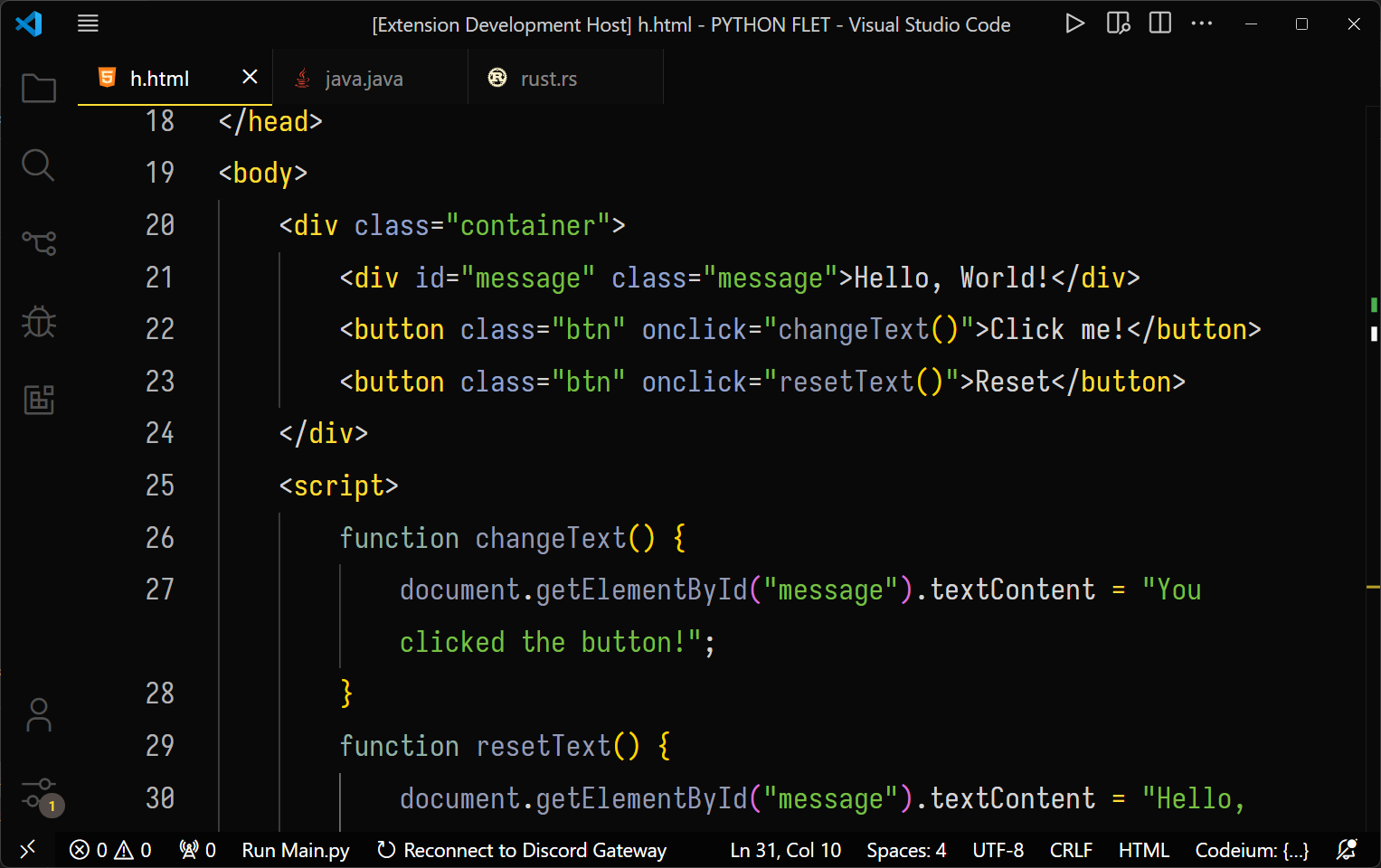Image resolution: width=1381 pixels, height=868 pixels.
Task: Open the Accounts menu icon
Action: 38,714
